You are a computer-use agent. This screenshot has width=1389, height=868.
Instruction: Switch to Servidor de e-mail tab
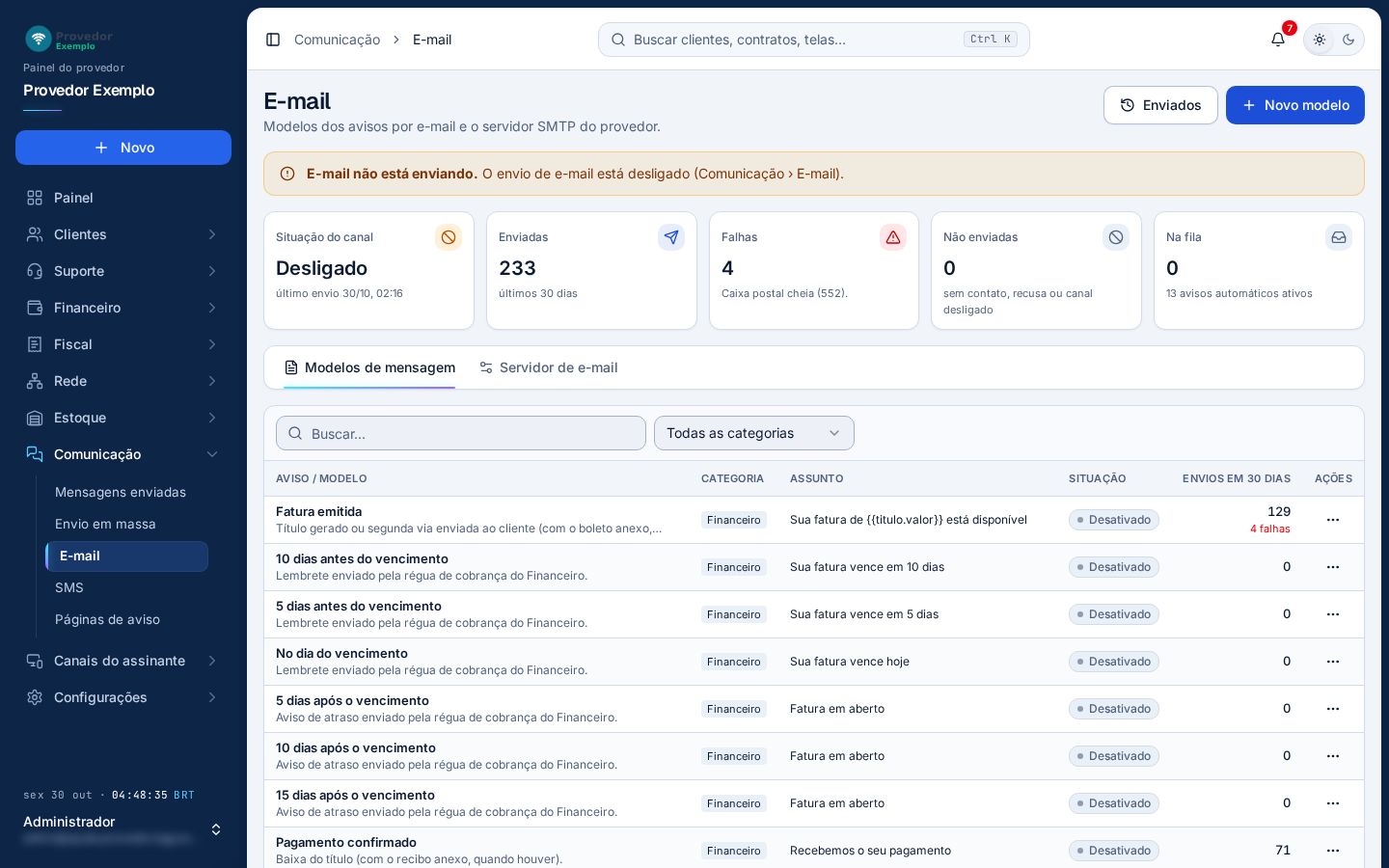[549, 367]
